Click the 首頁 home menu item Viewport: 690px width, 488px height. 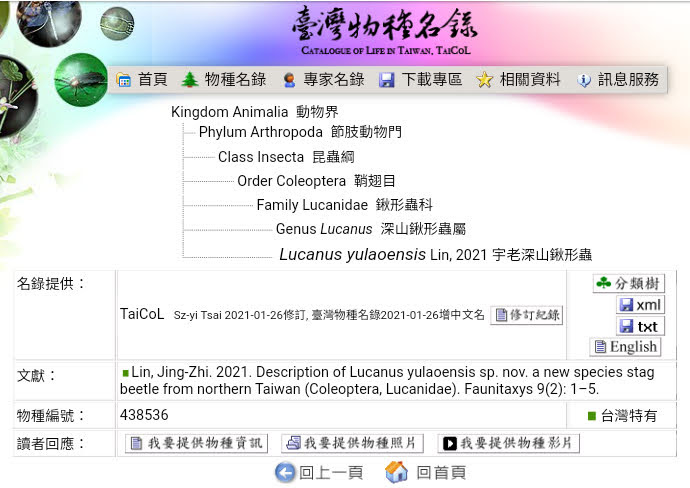click(x=142, y=80)
